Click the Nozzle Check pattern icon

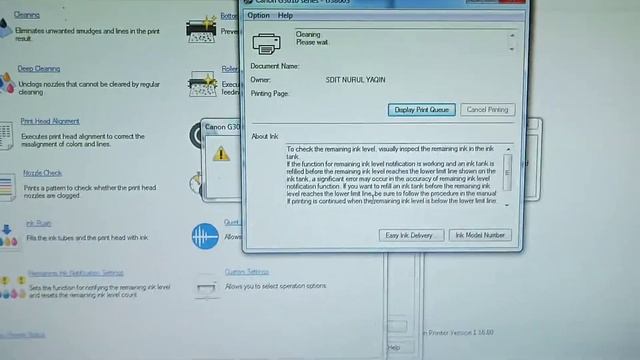(7, 187)
